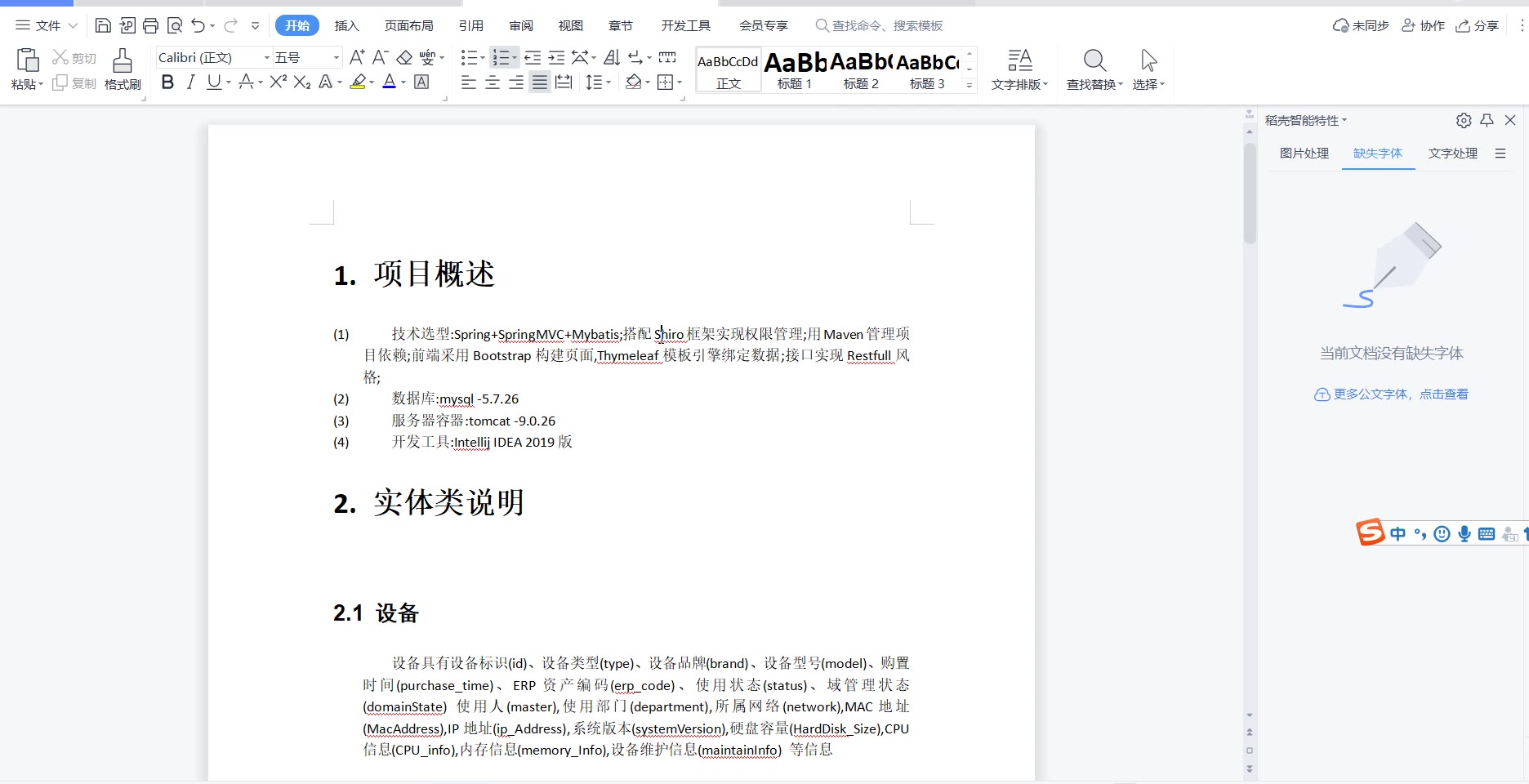This screenshot has height=784, width=1529.
Task: Click the character border A icon
Action: 421,82
